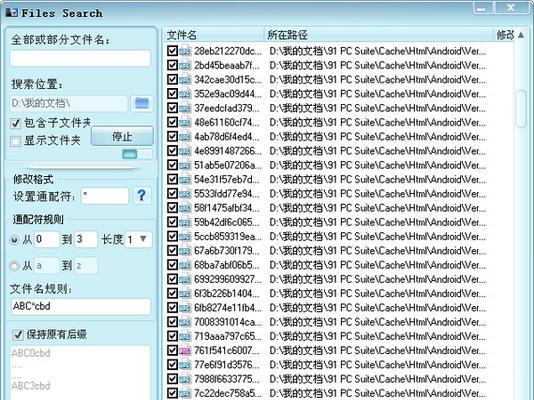Viewport: 534px width, 400px height.
Task: Select the numeric range radio button from 0 to 3
Action: (x=14, y=240)
